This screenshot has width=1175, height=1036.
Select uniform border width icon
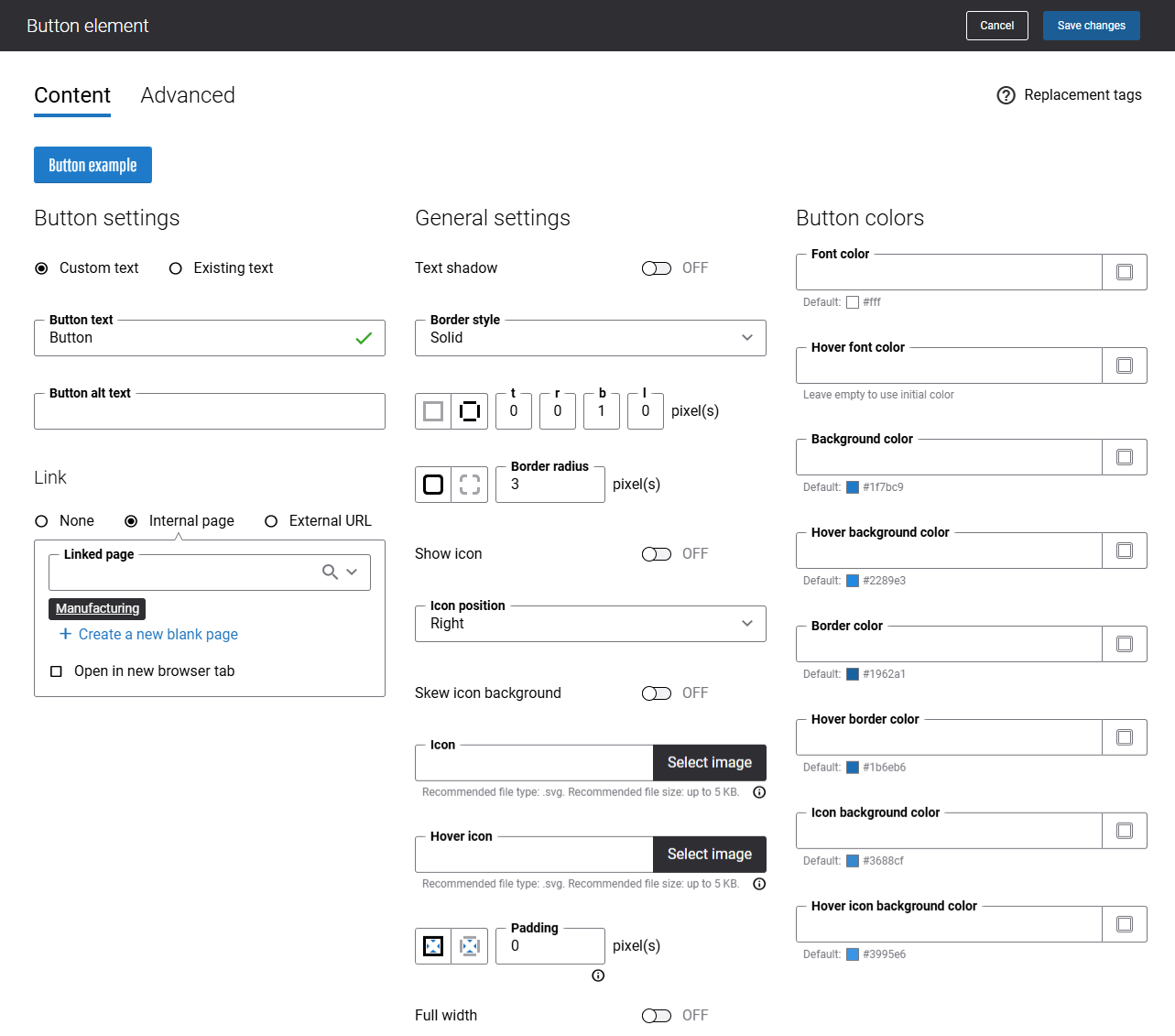(433, 411)
